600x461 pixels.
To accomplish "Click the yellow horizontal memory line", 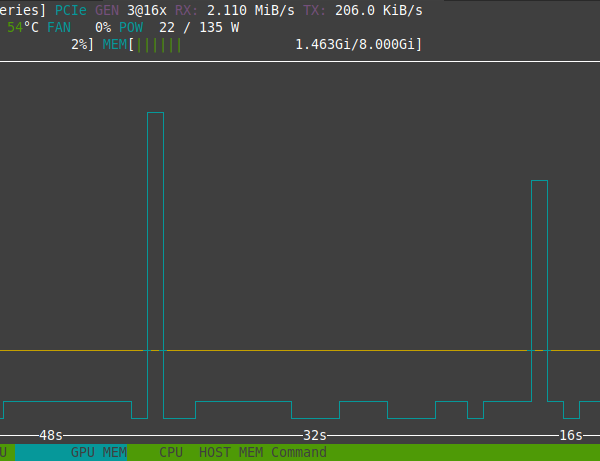I will point(300,350).
